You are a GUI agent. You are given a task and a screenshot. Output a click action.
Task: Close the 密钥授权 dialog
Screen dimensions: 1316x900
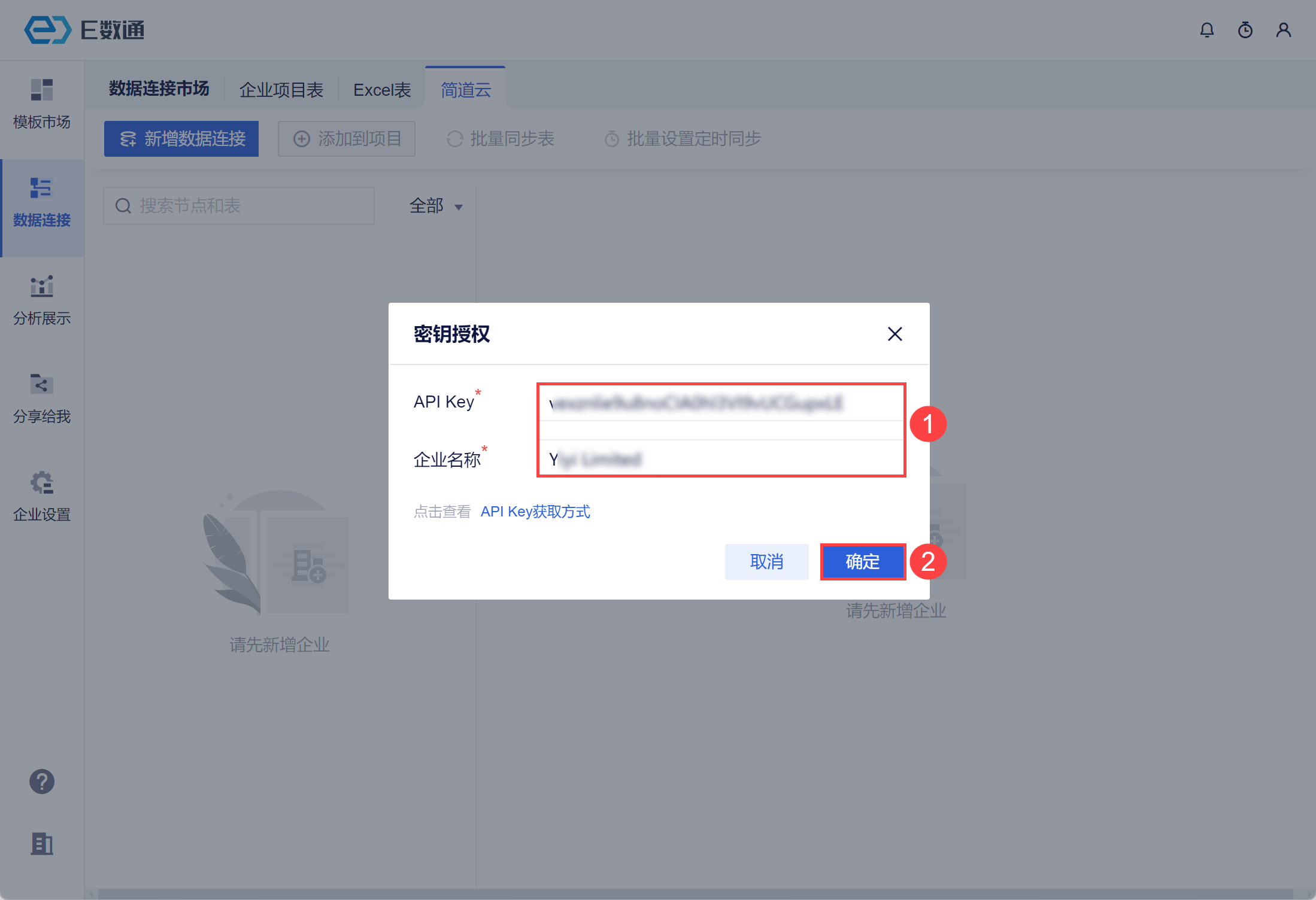[x=894, y=334]
